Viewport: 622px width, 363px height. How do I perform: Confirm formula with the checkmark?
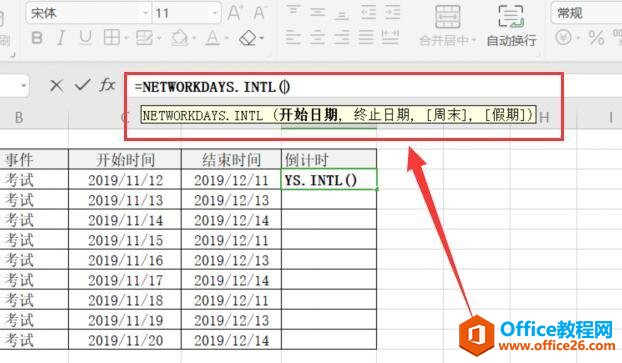pyautogui.click(x=83, y=85)
